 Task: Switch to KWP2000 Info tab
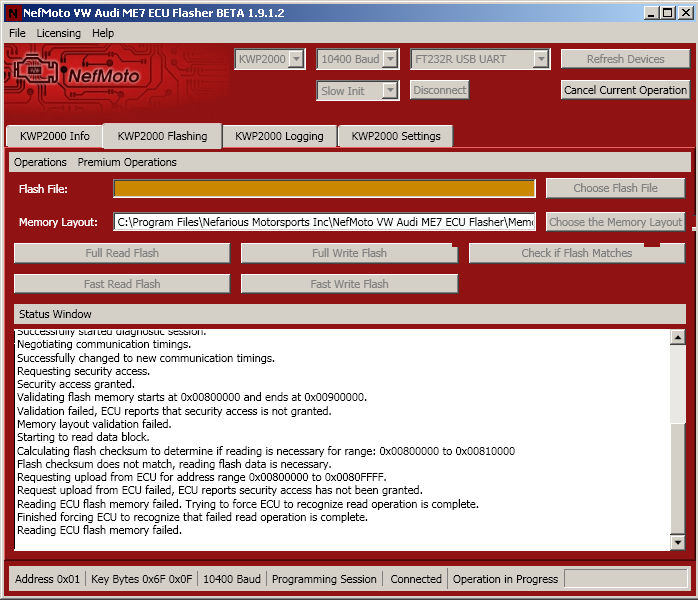55,136
